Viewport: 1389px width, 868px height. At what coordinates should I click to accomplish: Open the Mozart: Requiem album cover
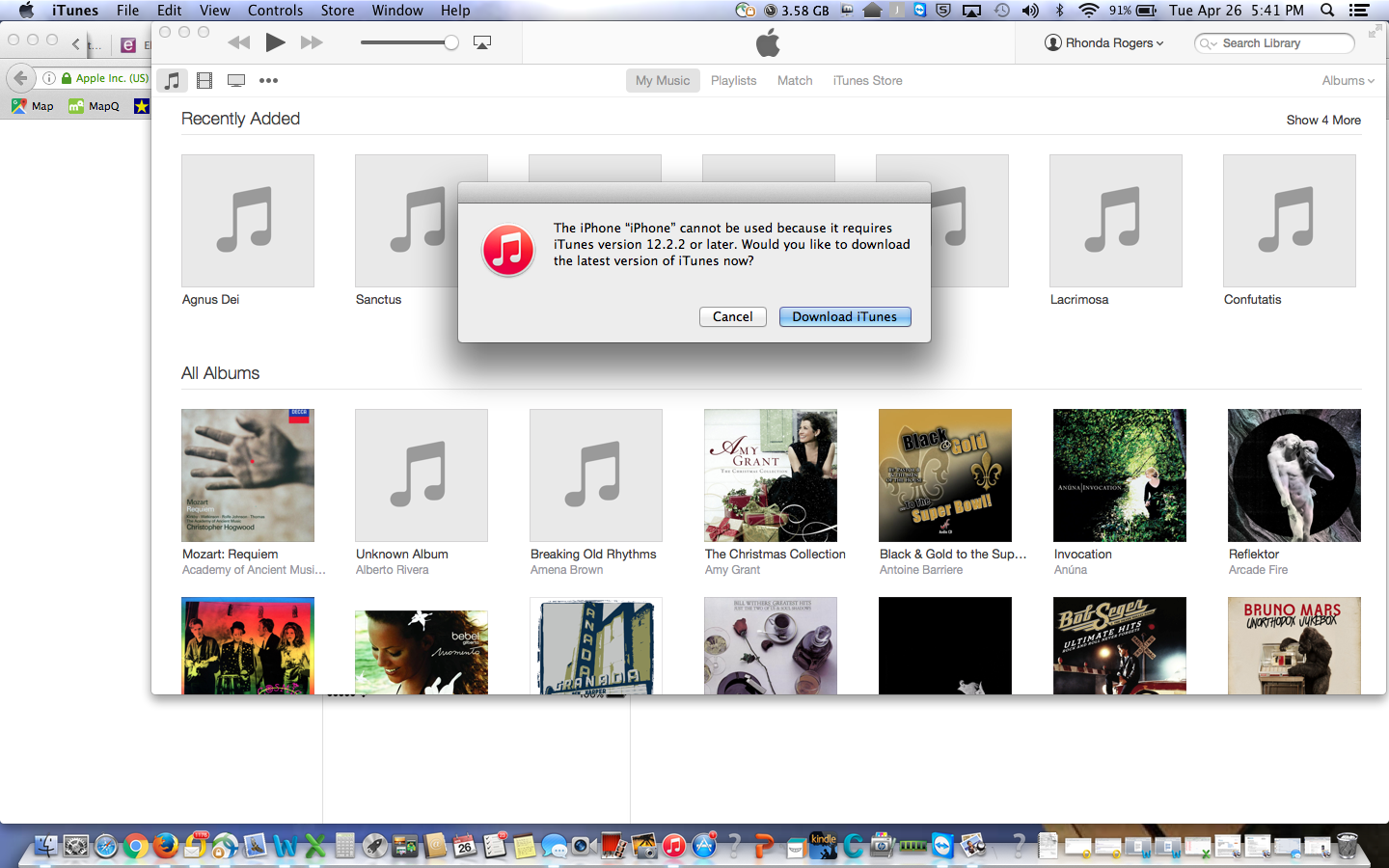click(248, 475)
